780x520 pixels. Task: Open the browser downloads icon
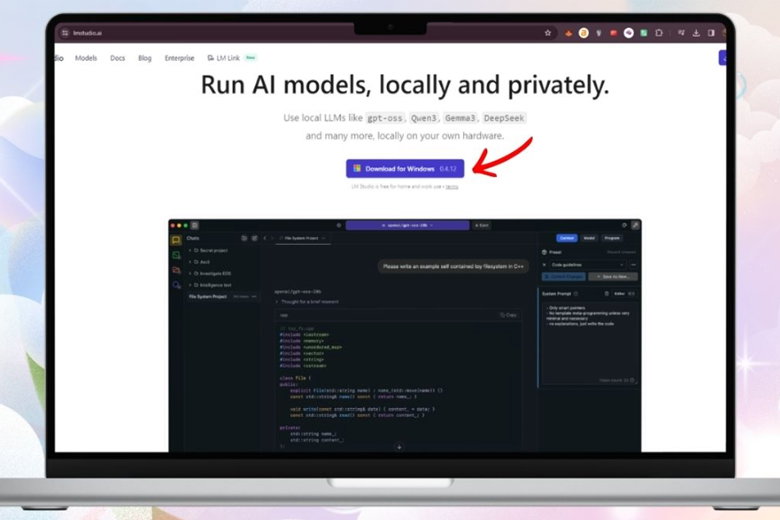[x=696, y=33]
